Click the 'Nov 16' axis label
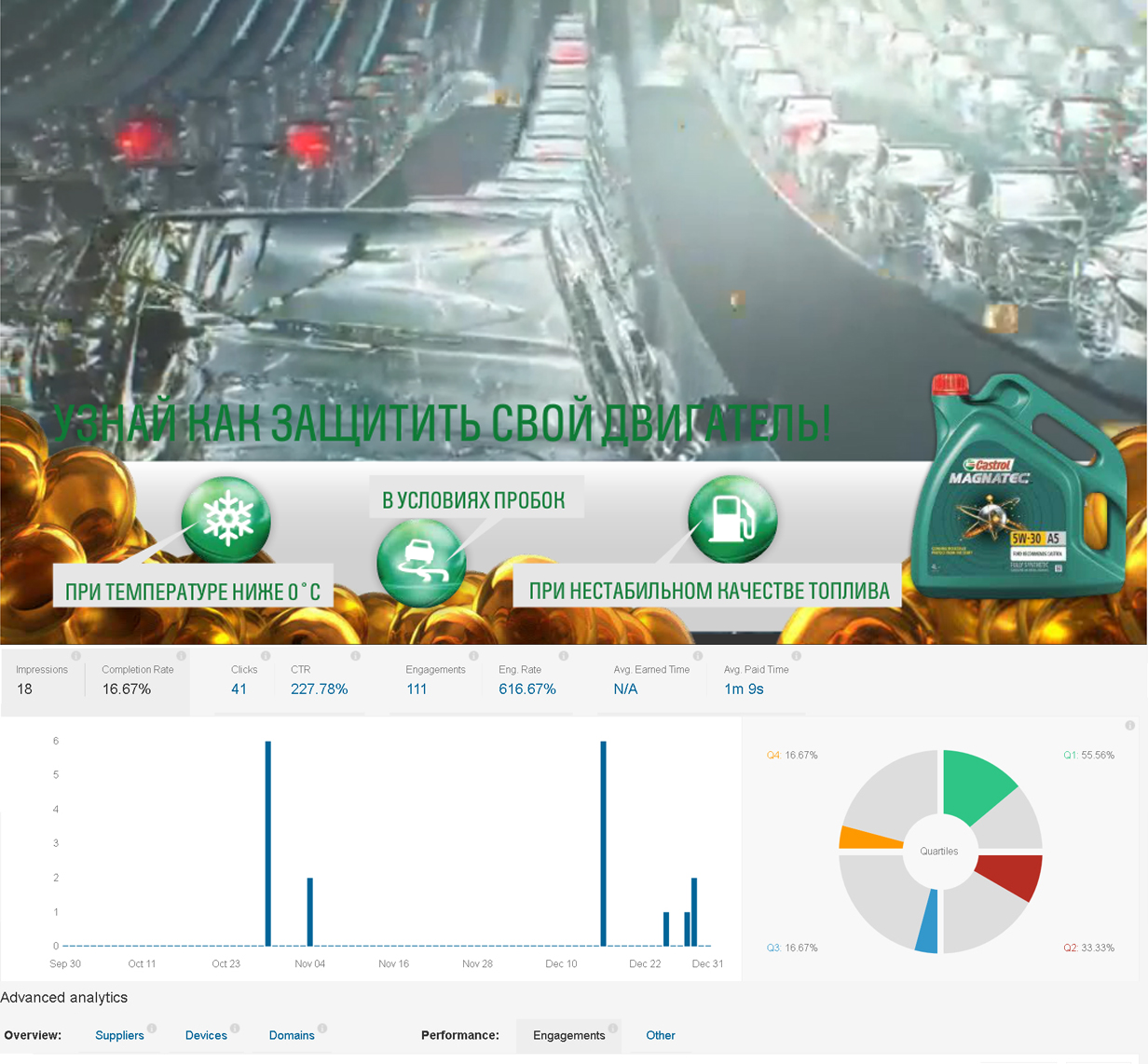1148x1064 pixels. (x=393, y=964)
